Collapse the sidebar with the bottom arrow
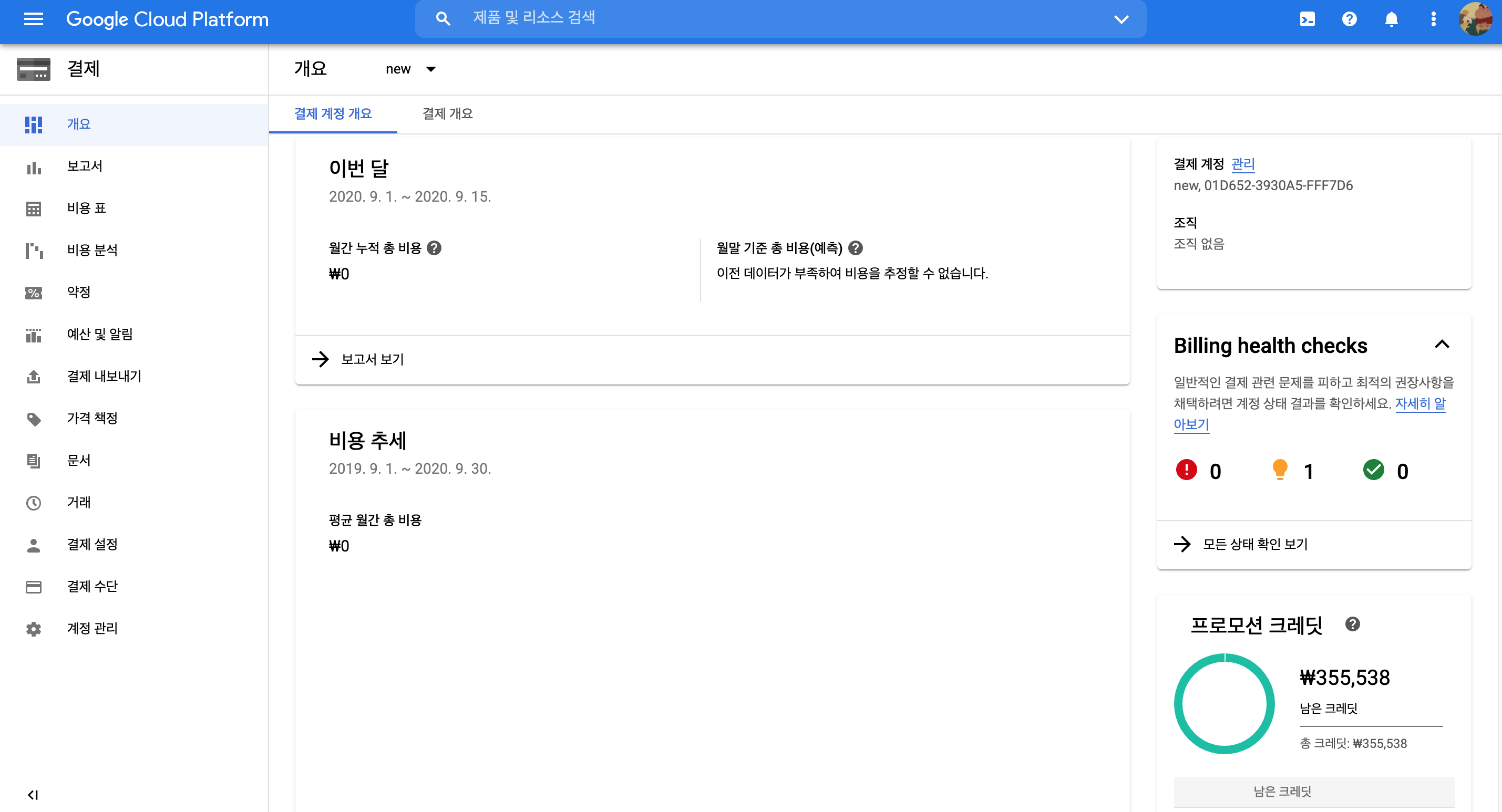This screenshot has height=812, width=1502. click(x=33, y=795)
